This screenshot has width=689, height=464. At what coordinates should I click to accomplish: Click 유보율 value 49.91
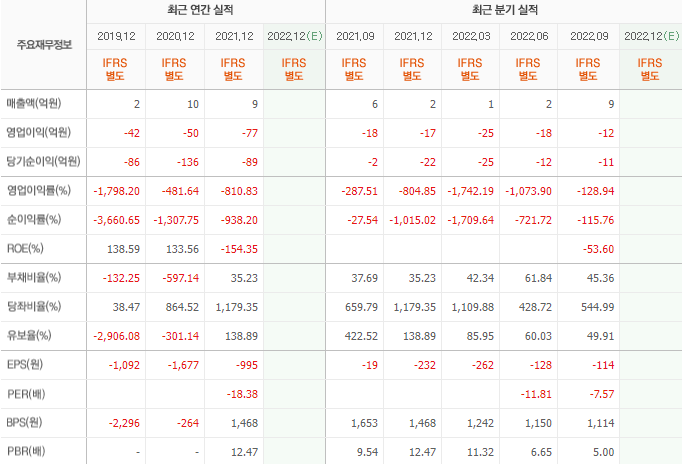coord(601,337)
